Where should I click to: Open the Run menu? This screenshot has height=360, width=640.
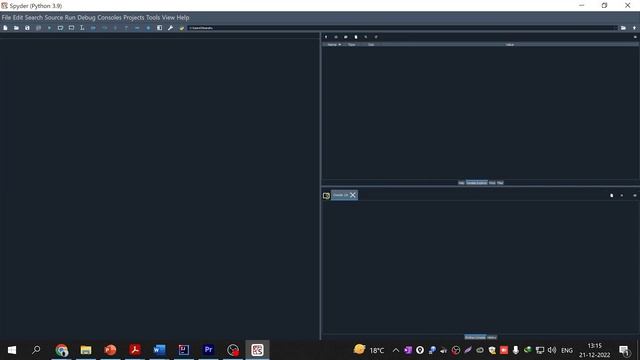point(70,18)
